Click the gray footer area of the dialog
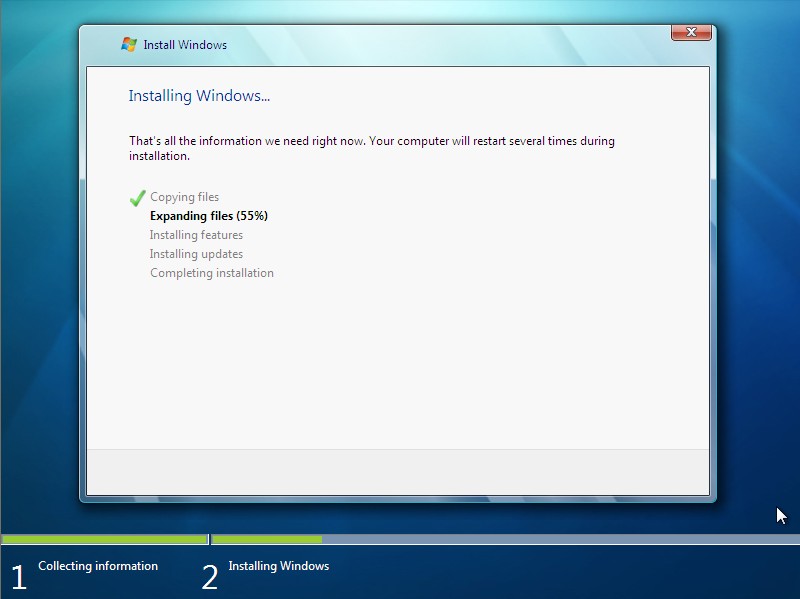Viewport: 800px width, 599px height. 400,475
